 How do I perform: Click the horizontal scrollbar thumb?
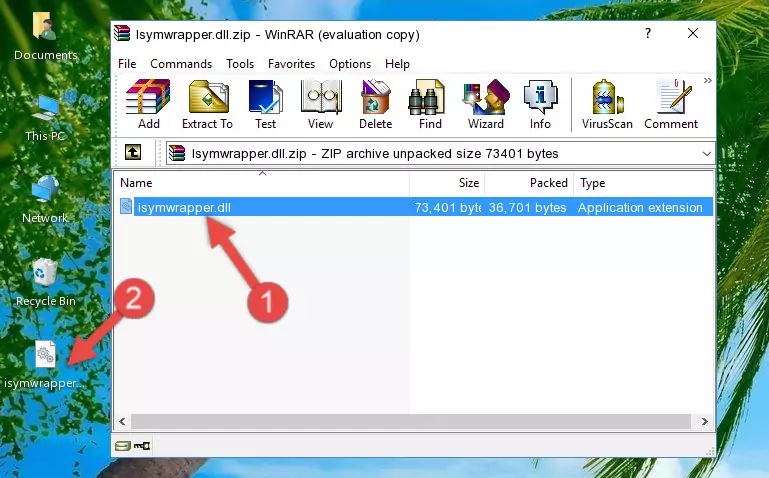point(411,421)
